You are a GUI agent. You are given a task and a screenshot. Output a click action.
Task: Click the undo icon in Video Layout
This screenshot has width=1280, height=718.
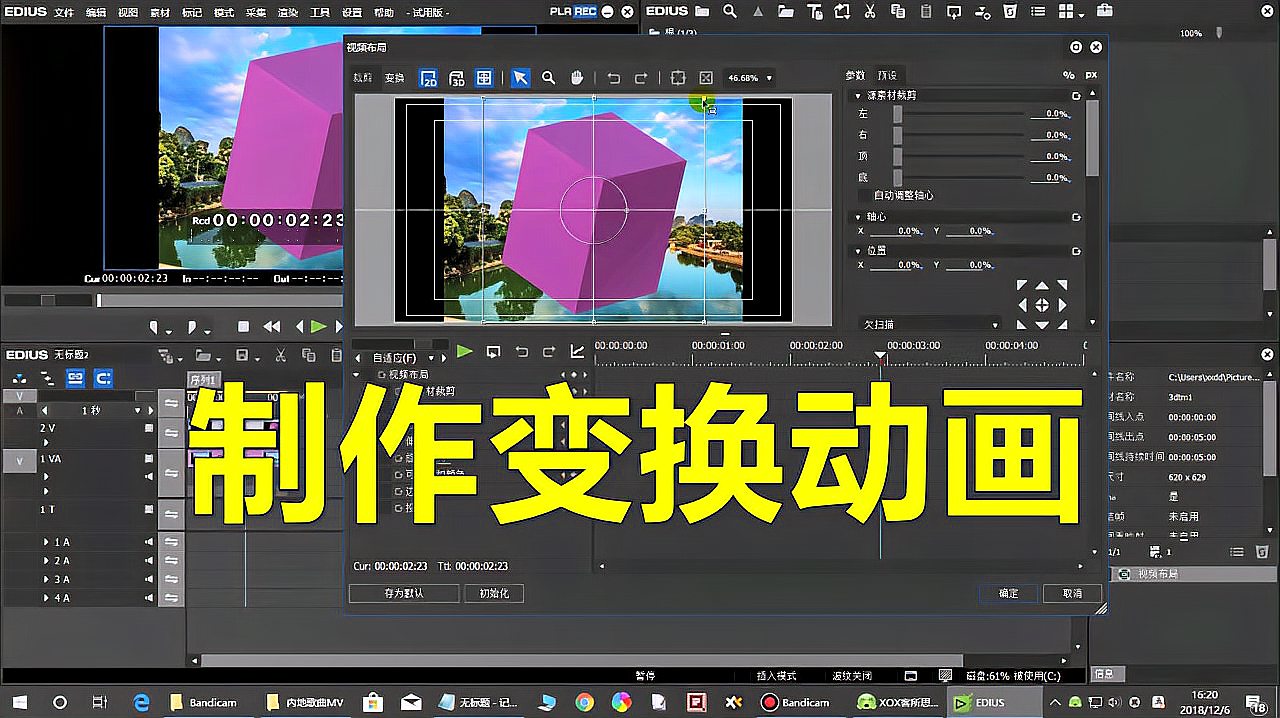click(x=614, y=77)
